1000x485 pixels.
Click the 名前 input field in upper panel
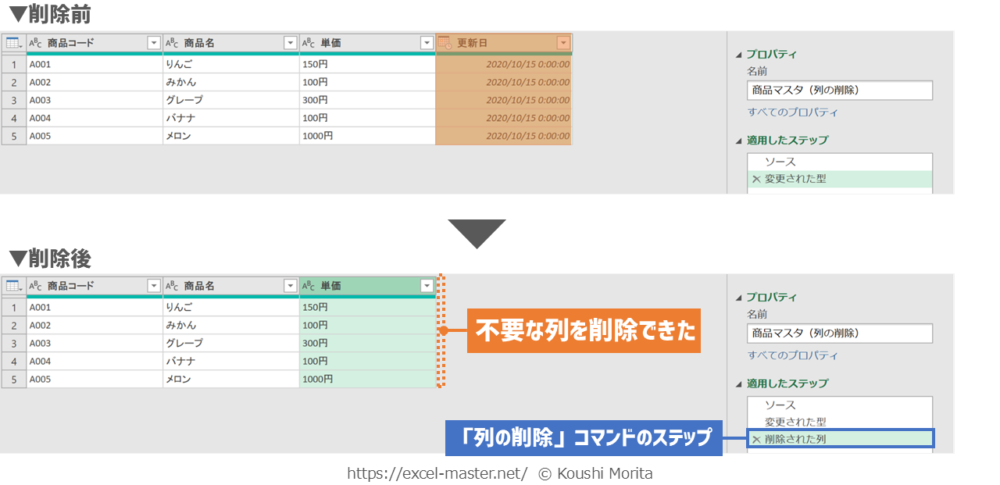pos(839,90)
